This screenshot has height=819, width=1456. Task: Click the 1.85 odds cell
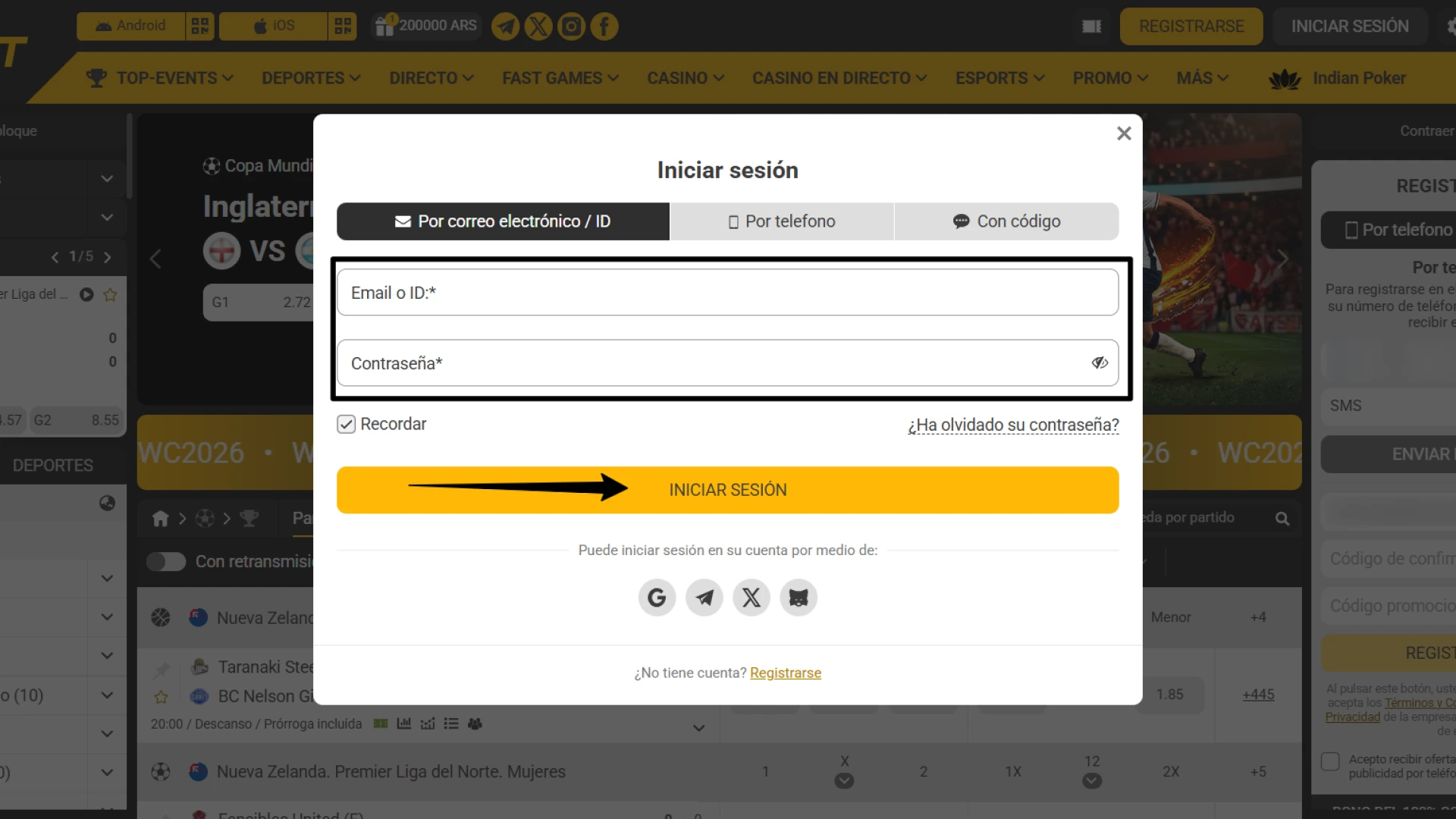(1170, 695)
